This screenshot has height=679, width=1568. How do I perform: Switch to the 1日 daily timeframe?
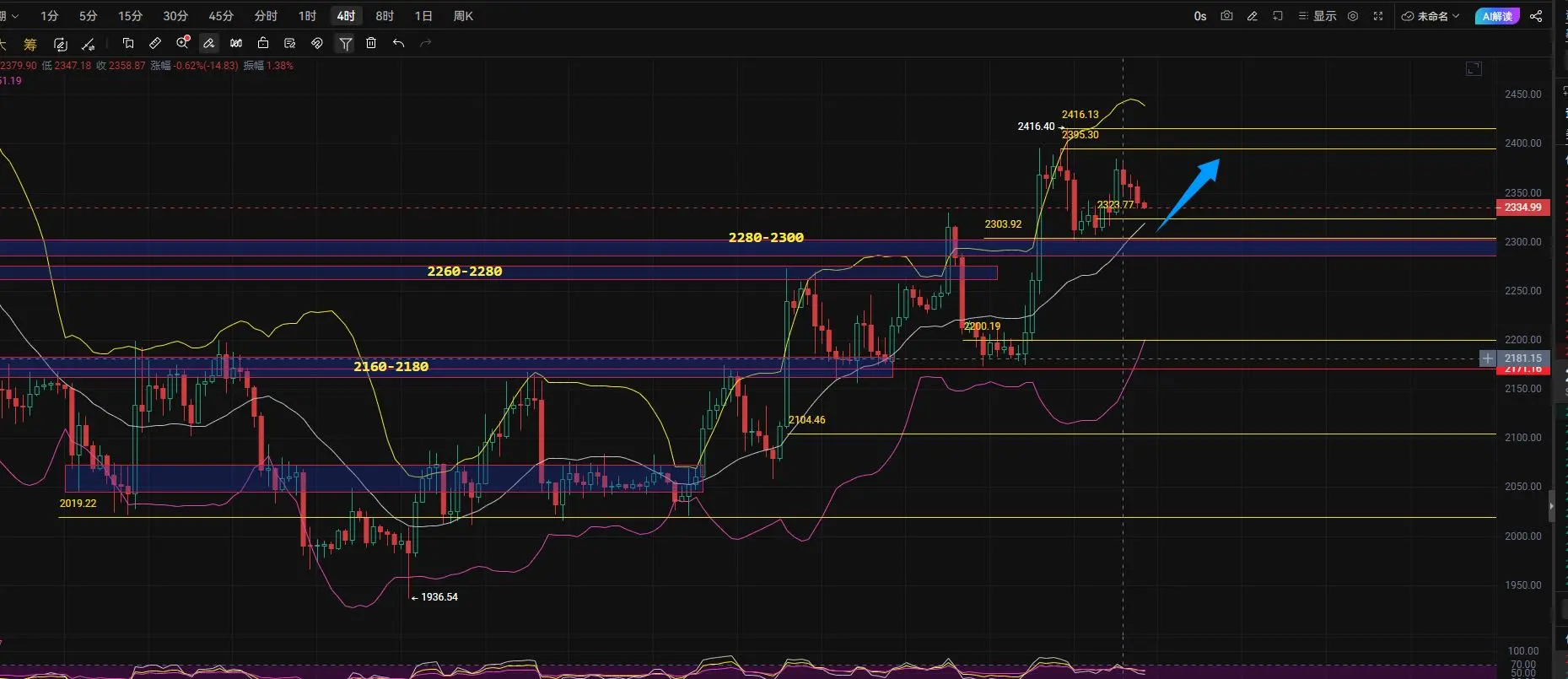click(423, 16)
